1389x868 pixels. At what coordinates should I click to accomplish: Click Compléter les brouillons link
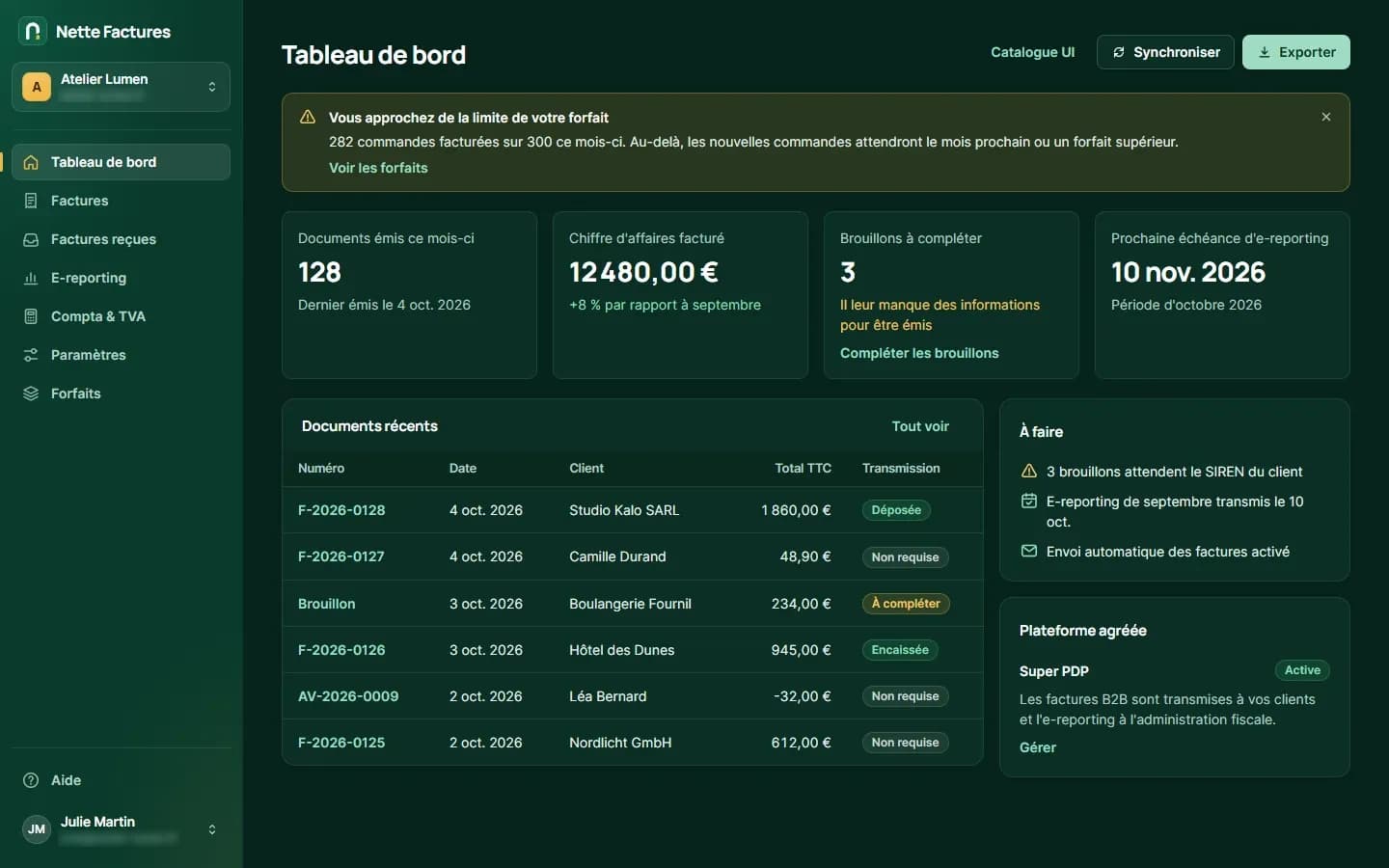click(919, 353)
